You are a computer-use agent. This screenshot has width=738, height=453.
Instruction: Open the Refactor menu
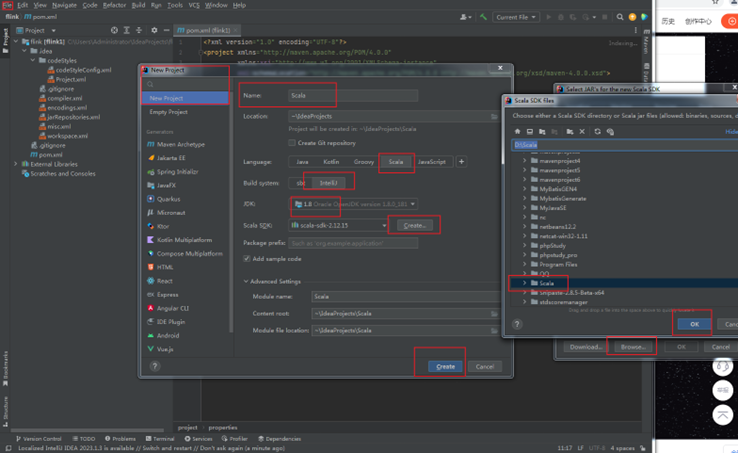pyautogui.click(x=114, y=5)
